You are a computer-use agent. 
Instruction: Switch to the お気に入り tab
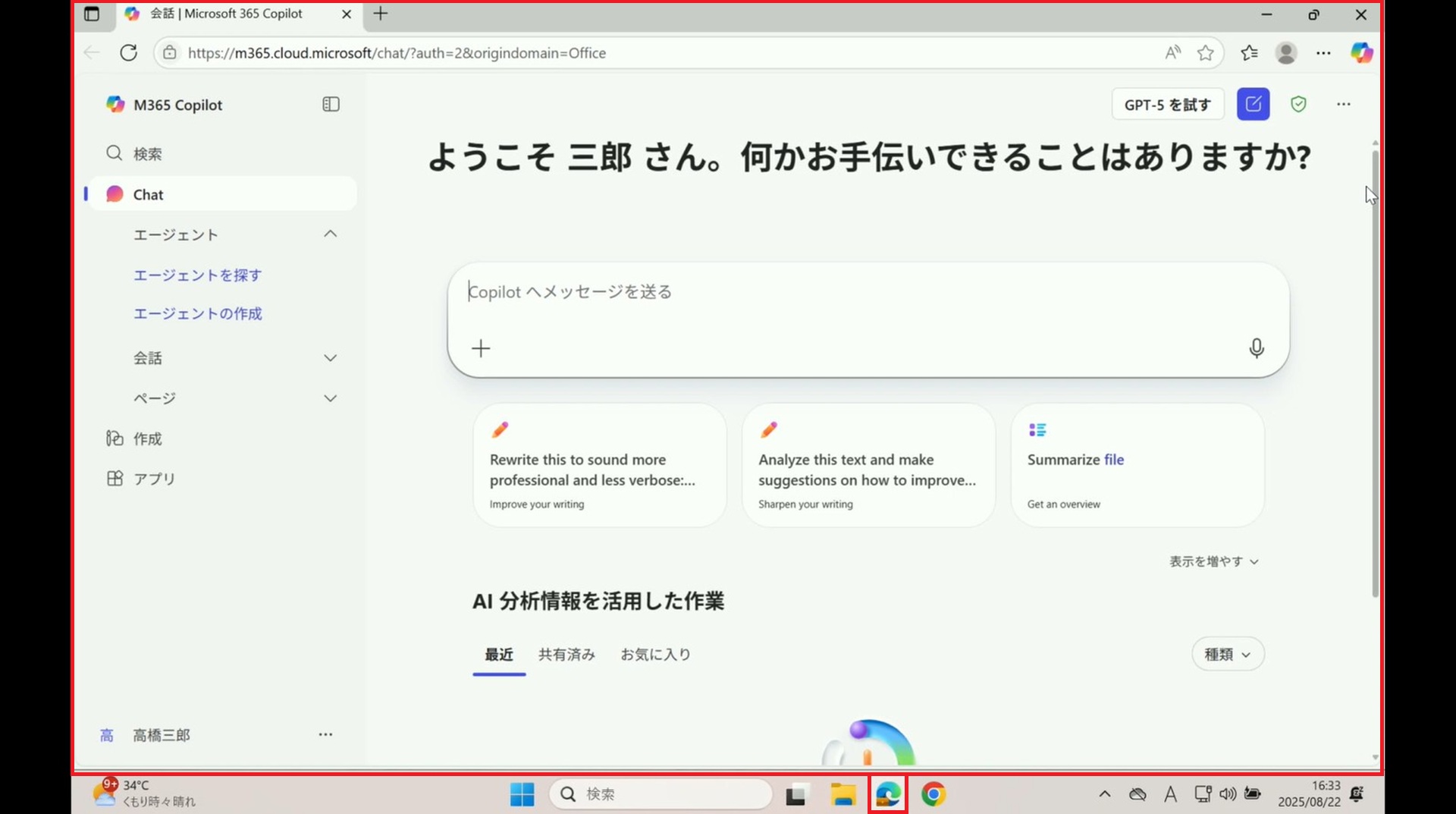point(655,654)
